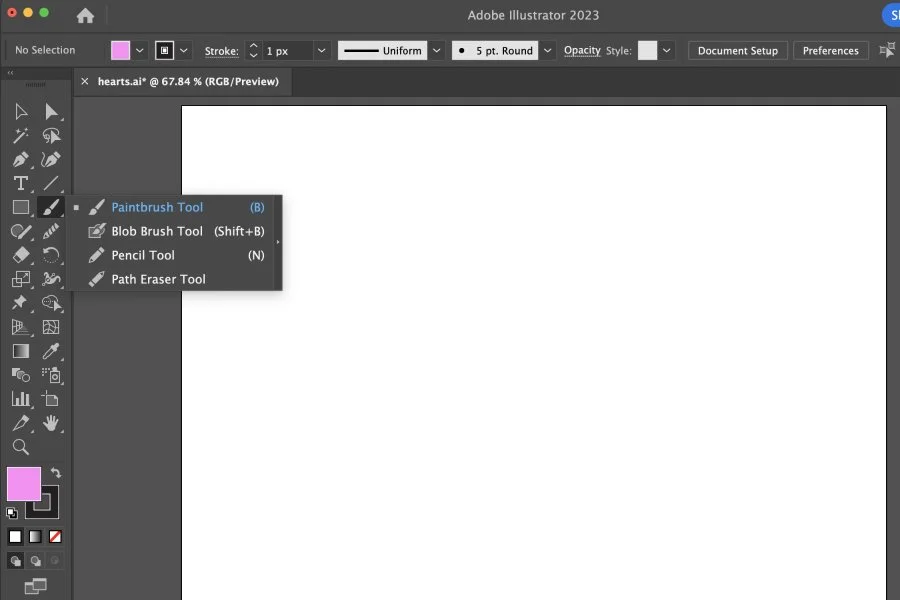
Task: Open Document Setup
Action: coord(738,51)
